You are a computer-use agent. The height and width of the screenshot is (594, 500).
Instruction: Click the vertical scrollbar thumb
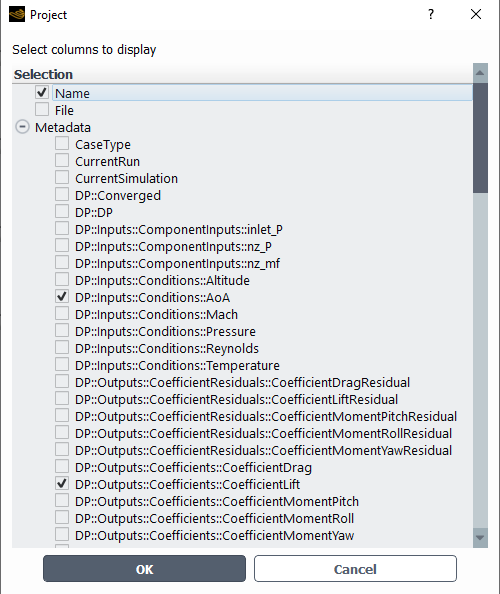tap(480, 138)
